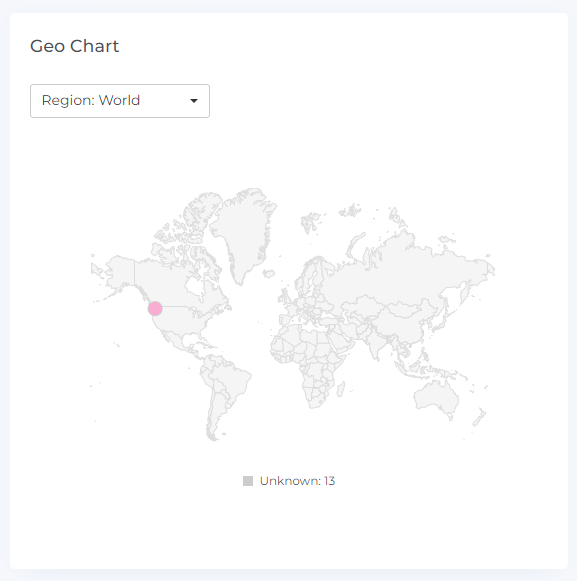This screenshot has width=577, height=581.
Task: Select Brazil on the world map
Action: point(232,380)
